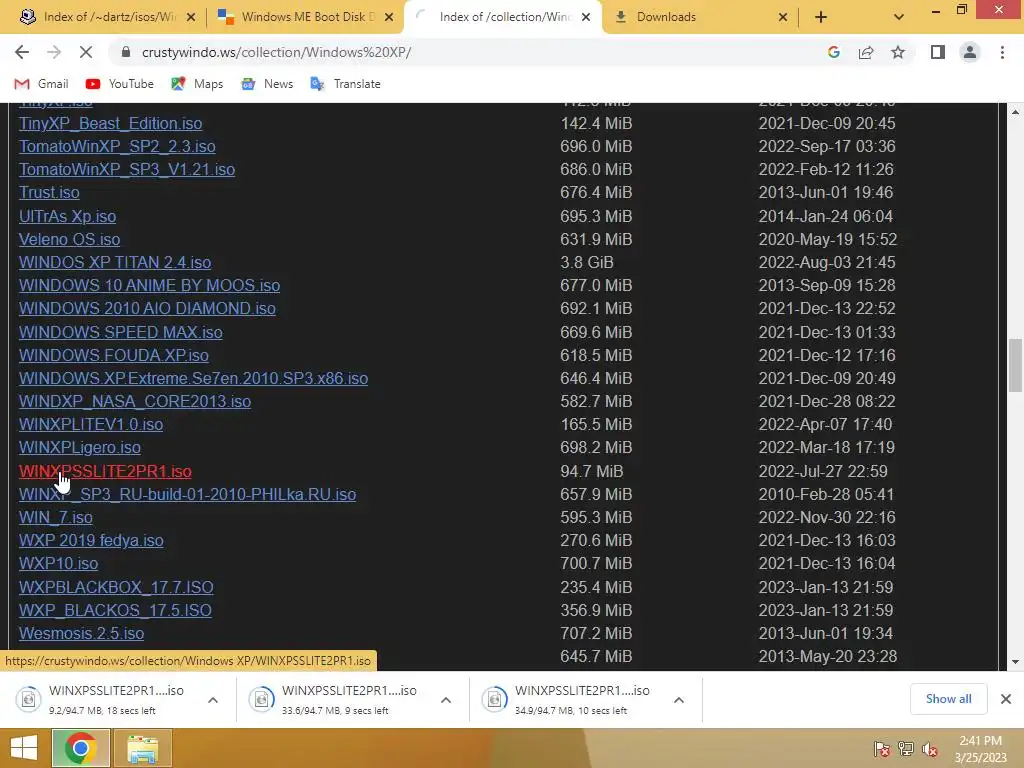
Task: Open the Maps bookmark
Action: point(197,84)
